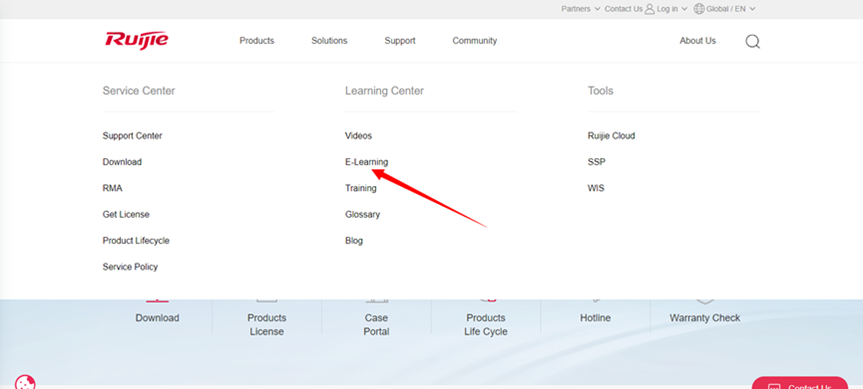Viewport: 863px width, 389px height.
Task: Open the Products menu
Action: coord(256,41)
